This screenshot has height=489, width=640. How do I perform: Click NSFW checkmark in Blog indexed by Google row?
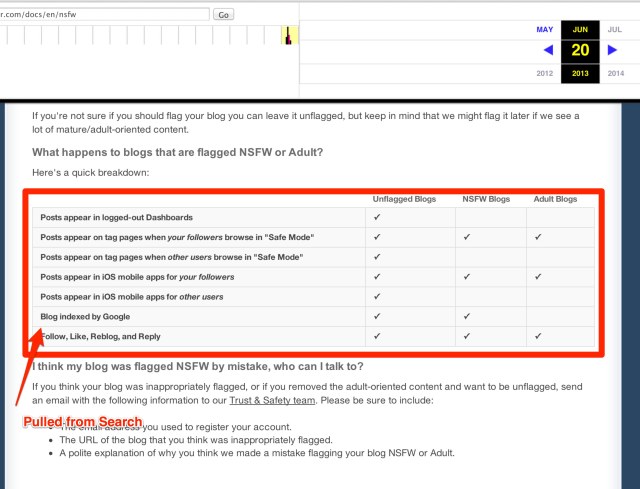[467, 316]
